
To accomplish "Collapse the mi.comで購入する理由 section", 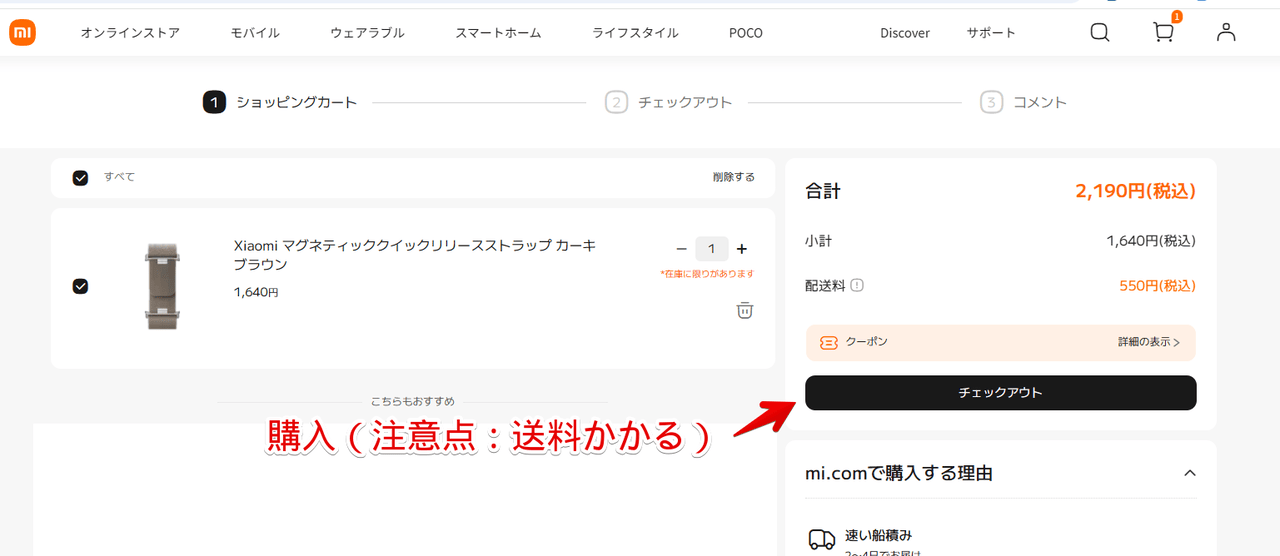I will [1190, 473].
